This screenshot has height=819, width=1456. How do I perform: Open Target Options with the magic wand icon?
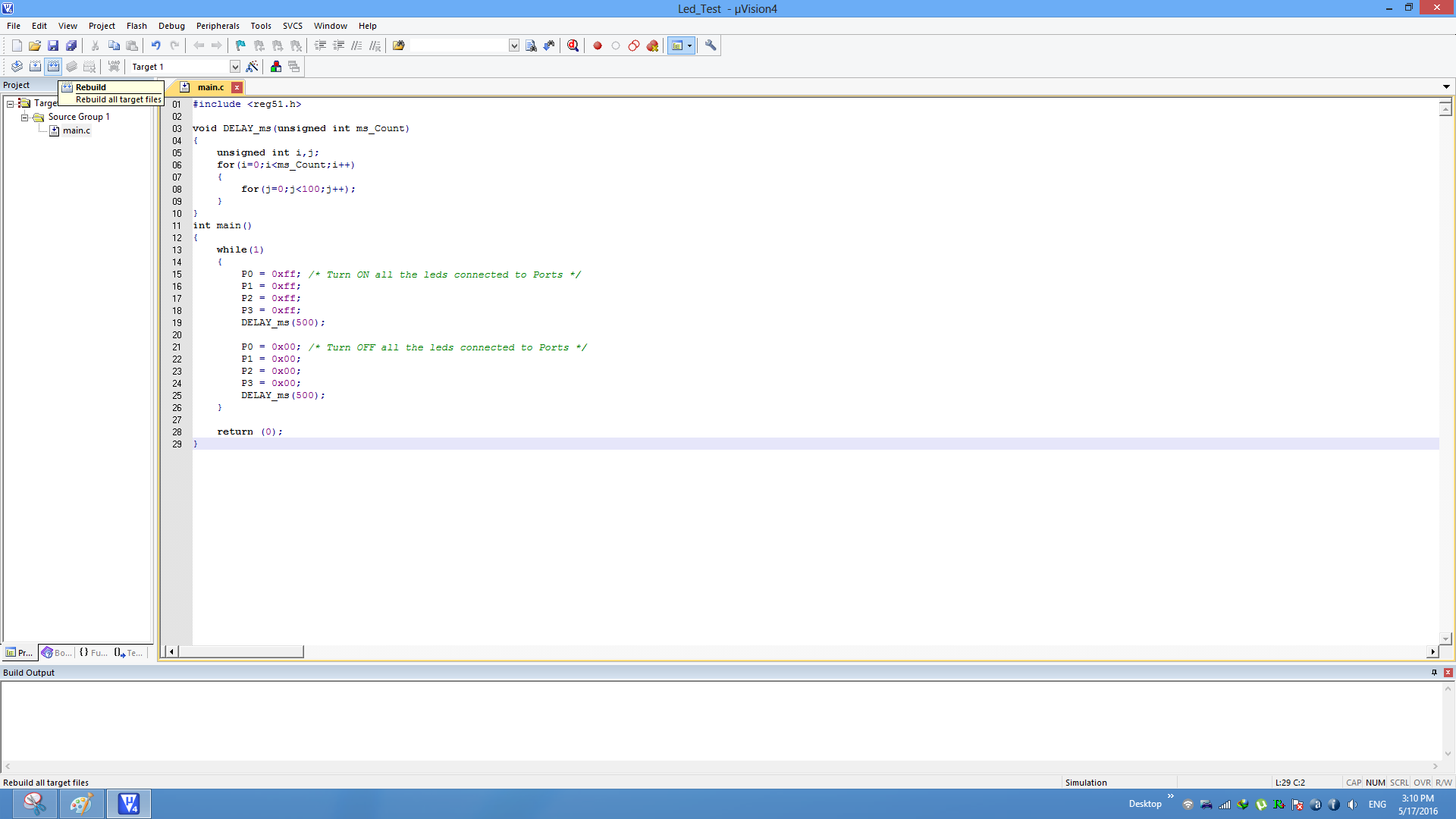click(x=252, y=67)
